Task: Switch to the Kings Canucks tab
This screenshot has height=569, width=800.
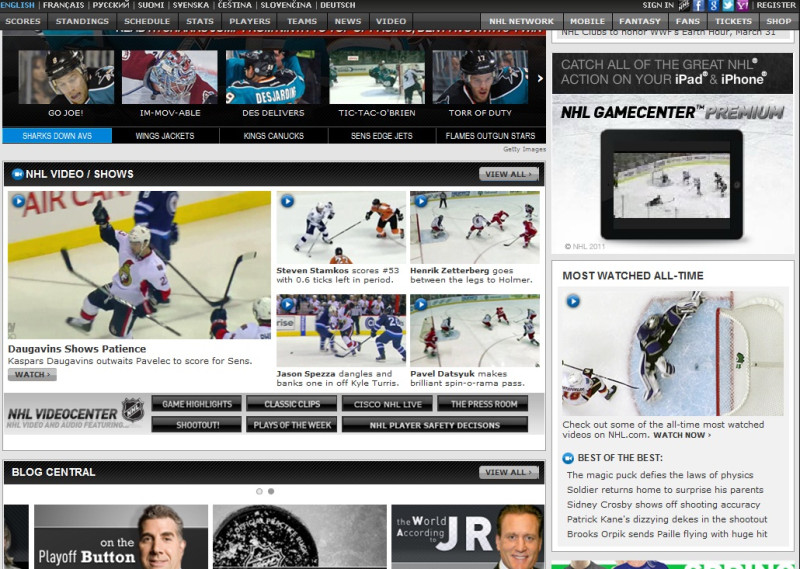Action: coord(273,136)
